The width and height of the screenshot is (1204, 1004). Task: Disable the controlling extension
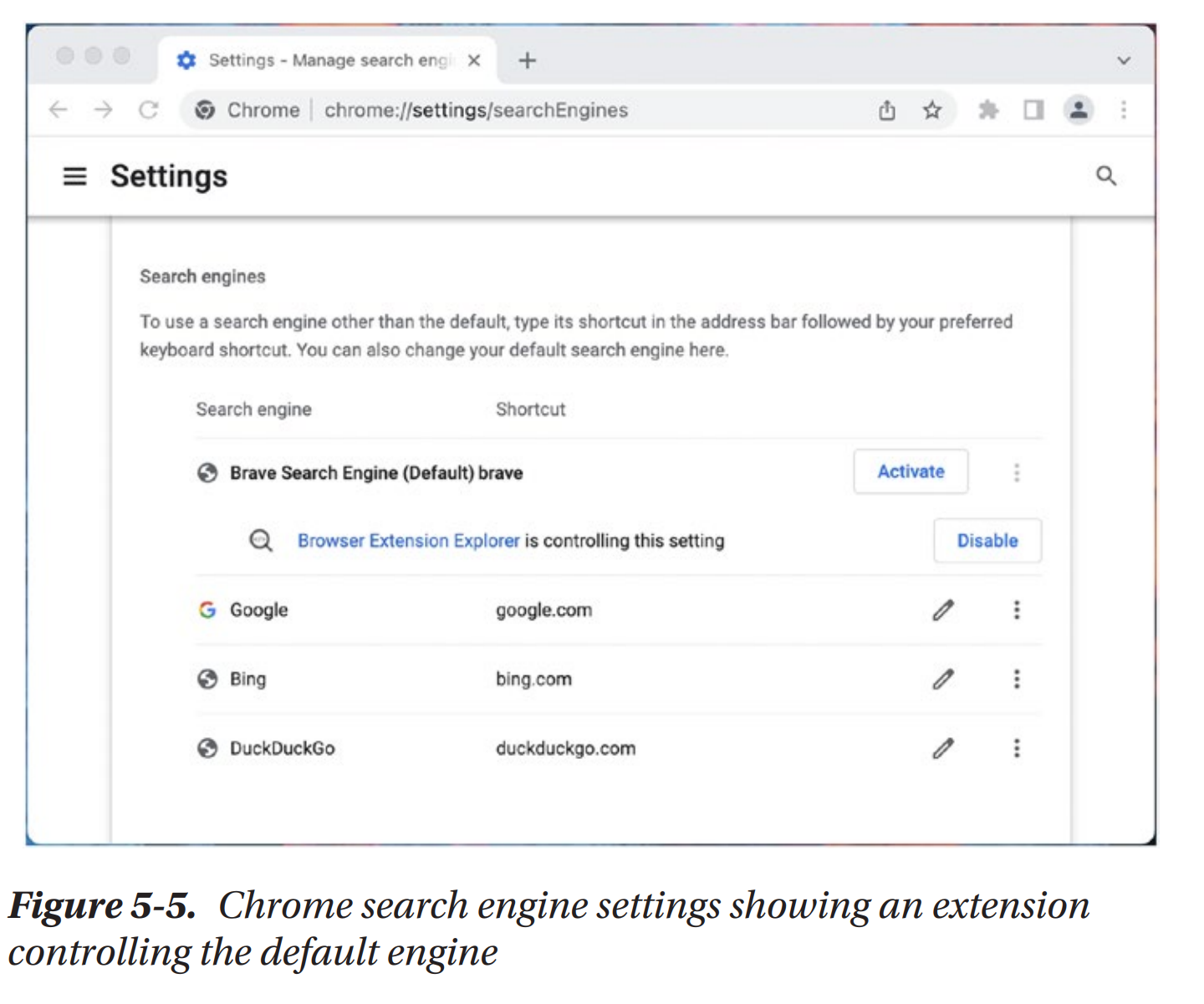tap(987, 541)
